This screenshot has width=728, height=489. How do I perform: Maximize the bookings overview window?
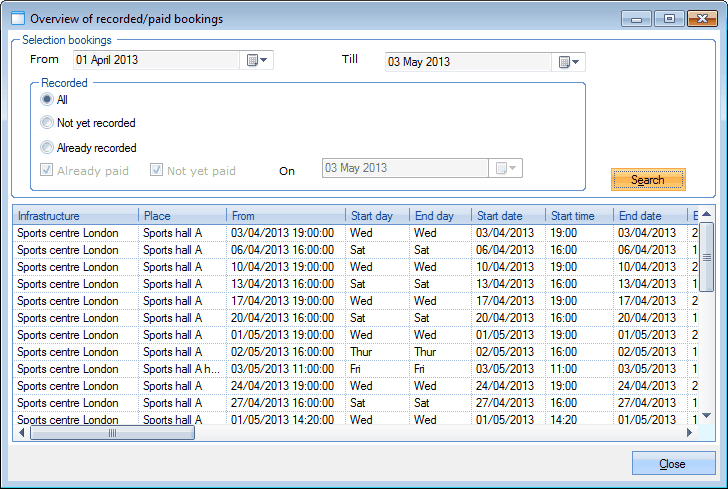tap(668, 18)
